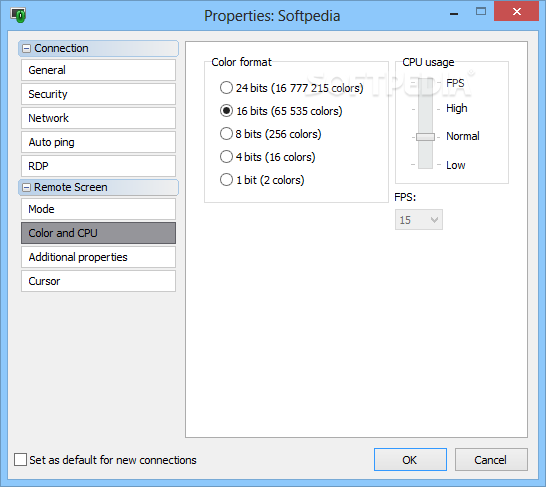Screen dimensions: 546x487
Task: Collapse the Remote Screen section
Action: coord(26,188)
